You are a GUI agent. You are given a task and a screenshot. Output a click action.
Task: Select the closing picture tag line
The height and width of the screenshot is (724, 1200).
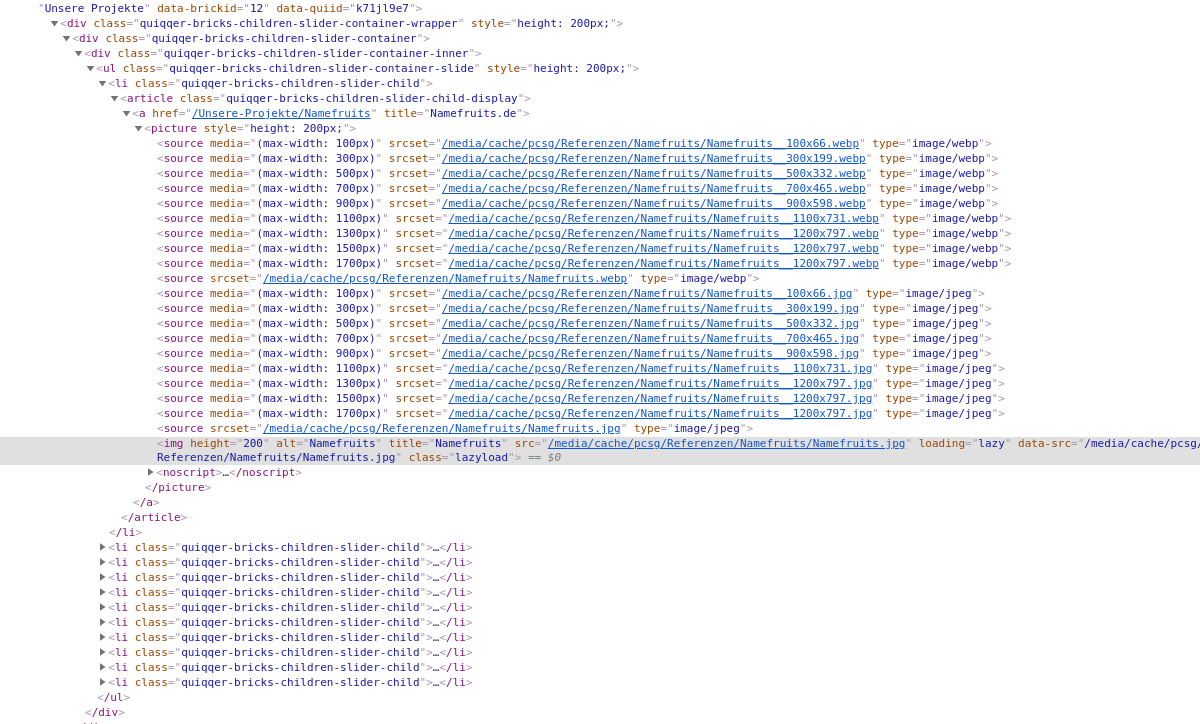(178, 488)
